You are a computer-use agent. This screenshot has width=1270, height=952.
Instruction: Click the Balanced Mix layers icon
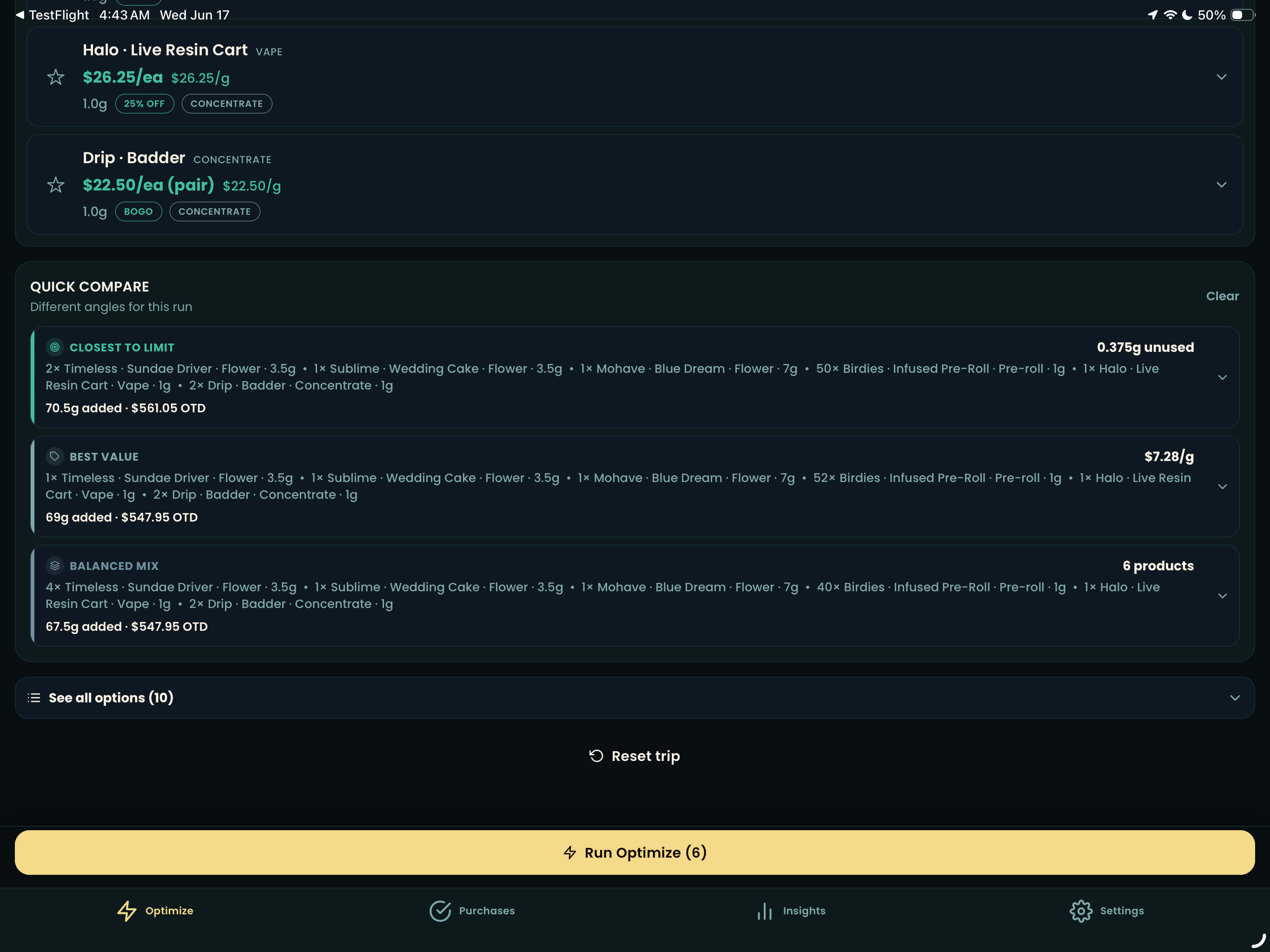[x=54, y=566]
